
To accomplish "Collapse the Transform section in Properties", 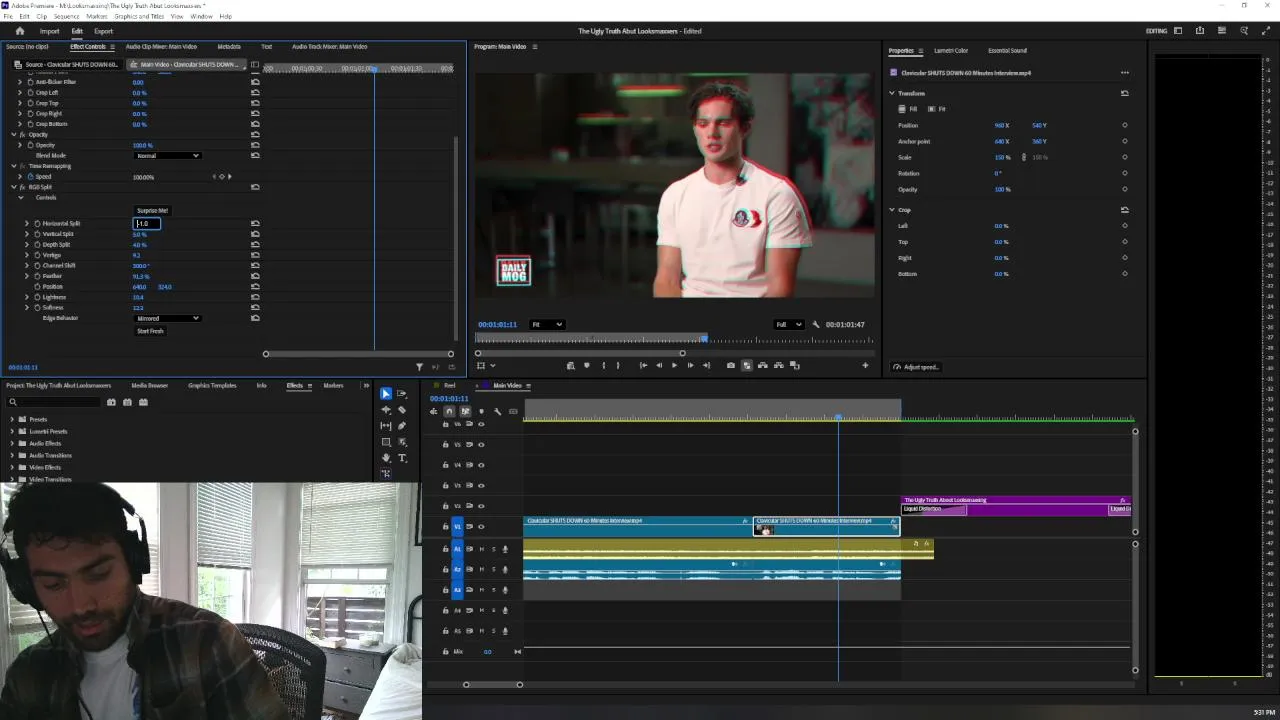I will (892, 93).
